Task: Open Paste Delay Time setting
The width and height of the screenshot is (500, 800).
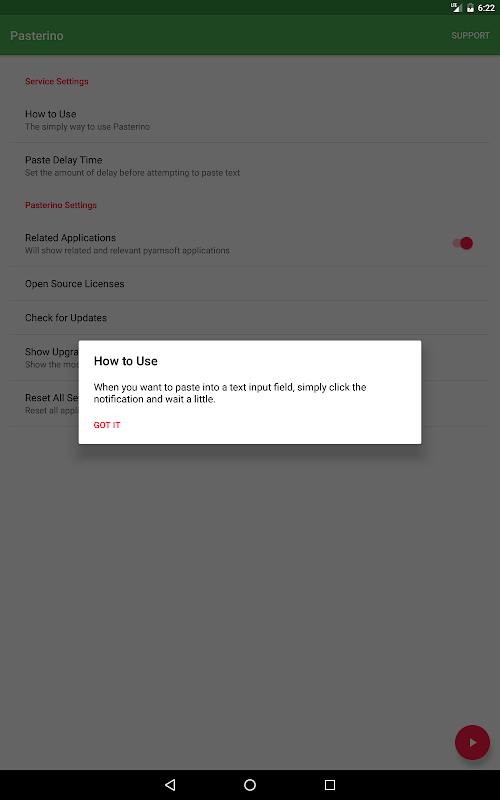Action: [x=250, y=166]
